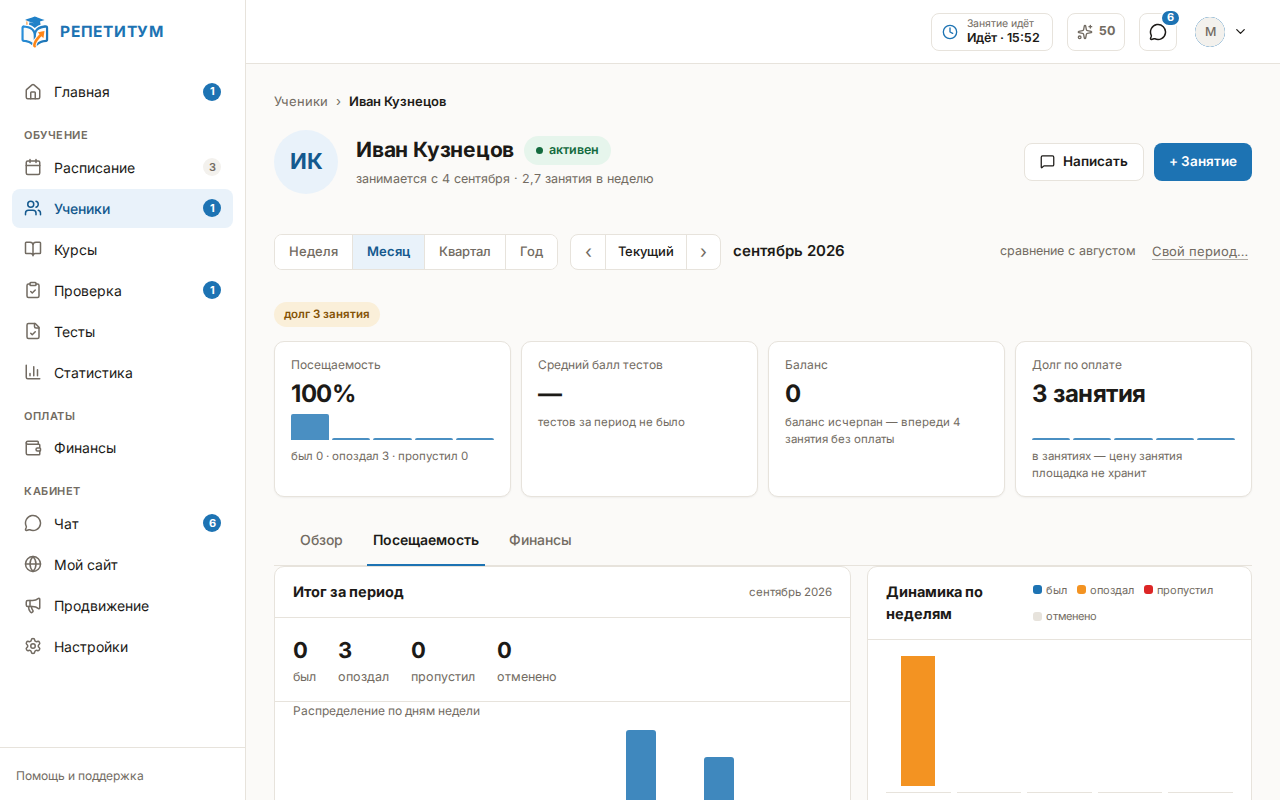Click the Написать button
1280x800 pixels.
click(x=1084, y=162)
